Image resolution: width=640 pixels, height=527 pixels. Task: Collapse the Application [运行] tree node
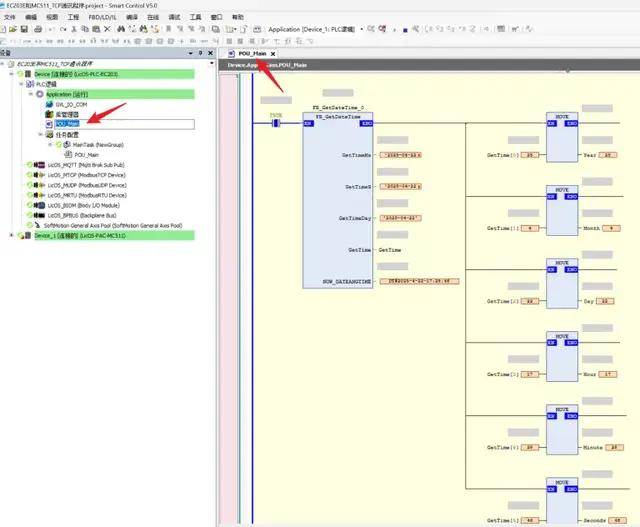click(x=31, y=94)
